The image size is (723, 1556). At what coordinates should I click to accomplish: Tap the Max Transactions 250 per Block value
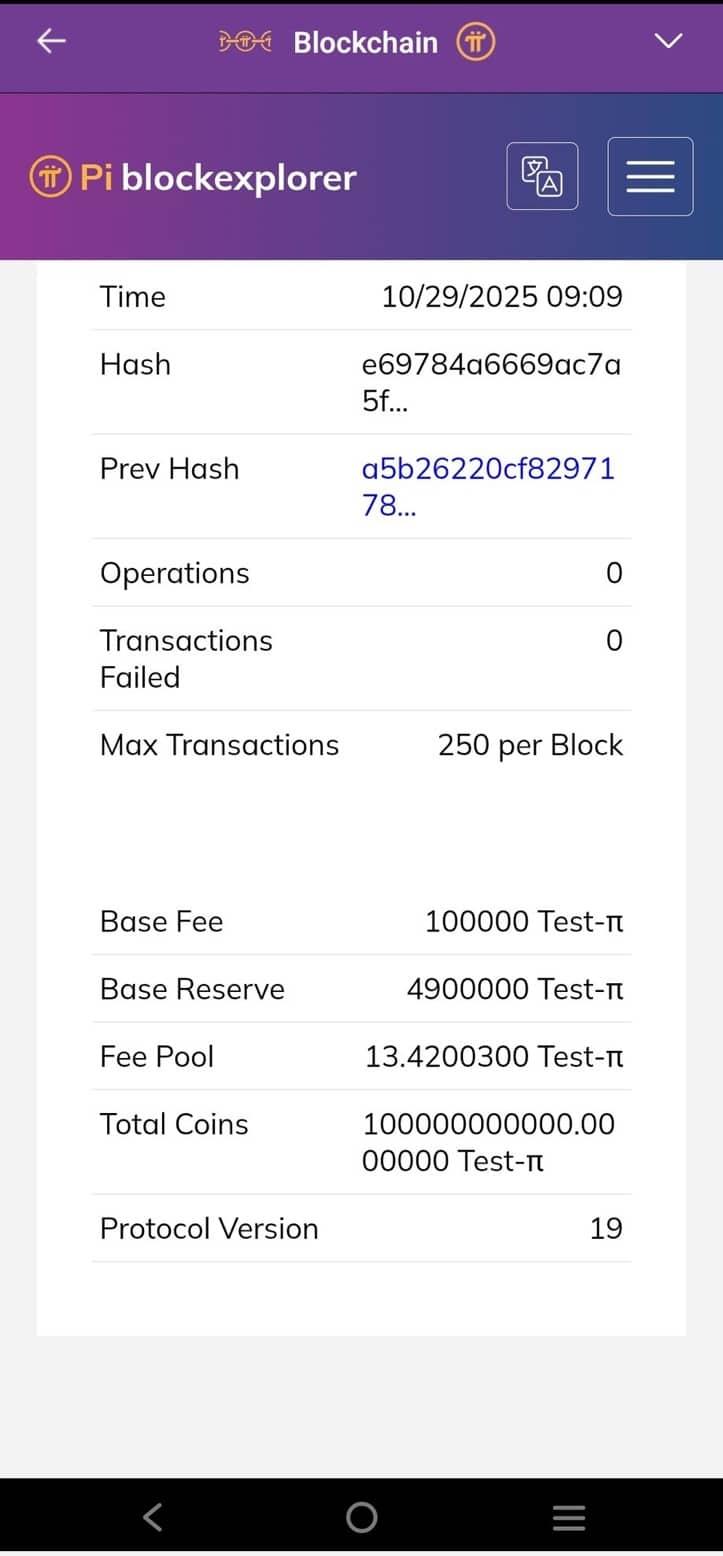[530, 745]
